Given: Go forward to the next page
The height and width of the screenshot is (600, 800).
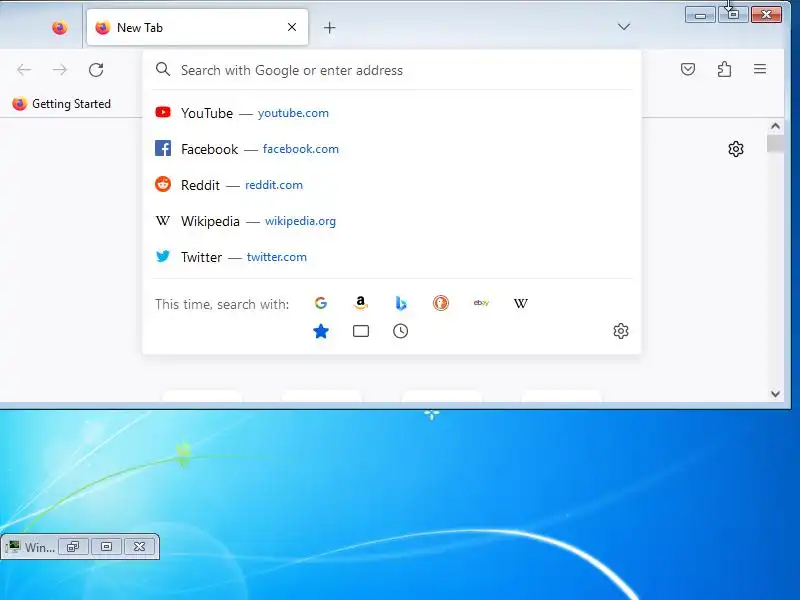Looking at the screenshot, I should 60,70.
